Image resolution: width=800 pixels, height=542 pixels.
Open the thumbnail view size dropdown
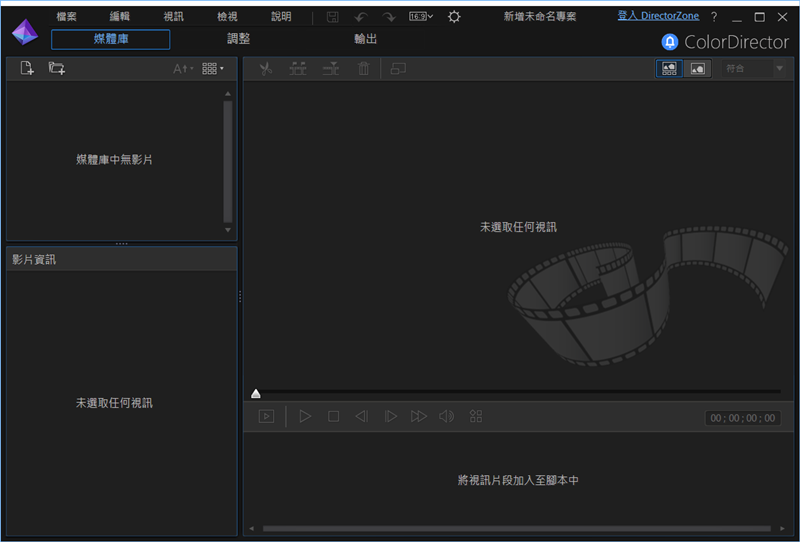pyautogui.click(x=213, y=68)
